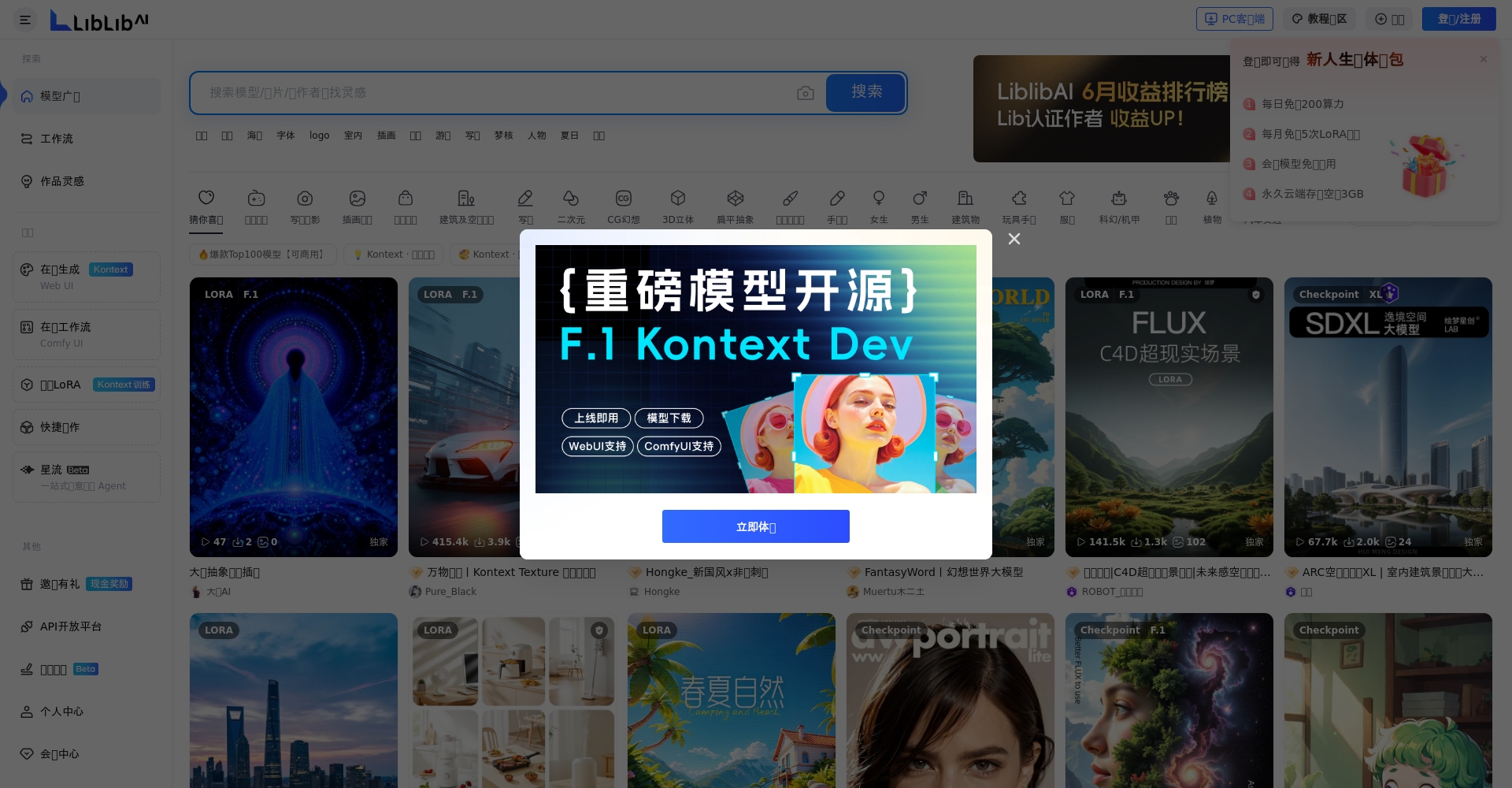Select the 3D立体 cube category icon
The width and height of the screenshot is (1512, 788).
click(x=678, y=207)
